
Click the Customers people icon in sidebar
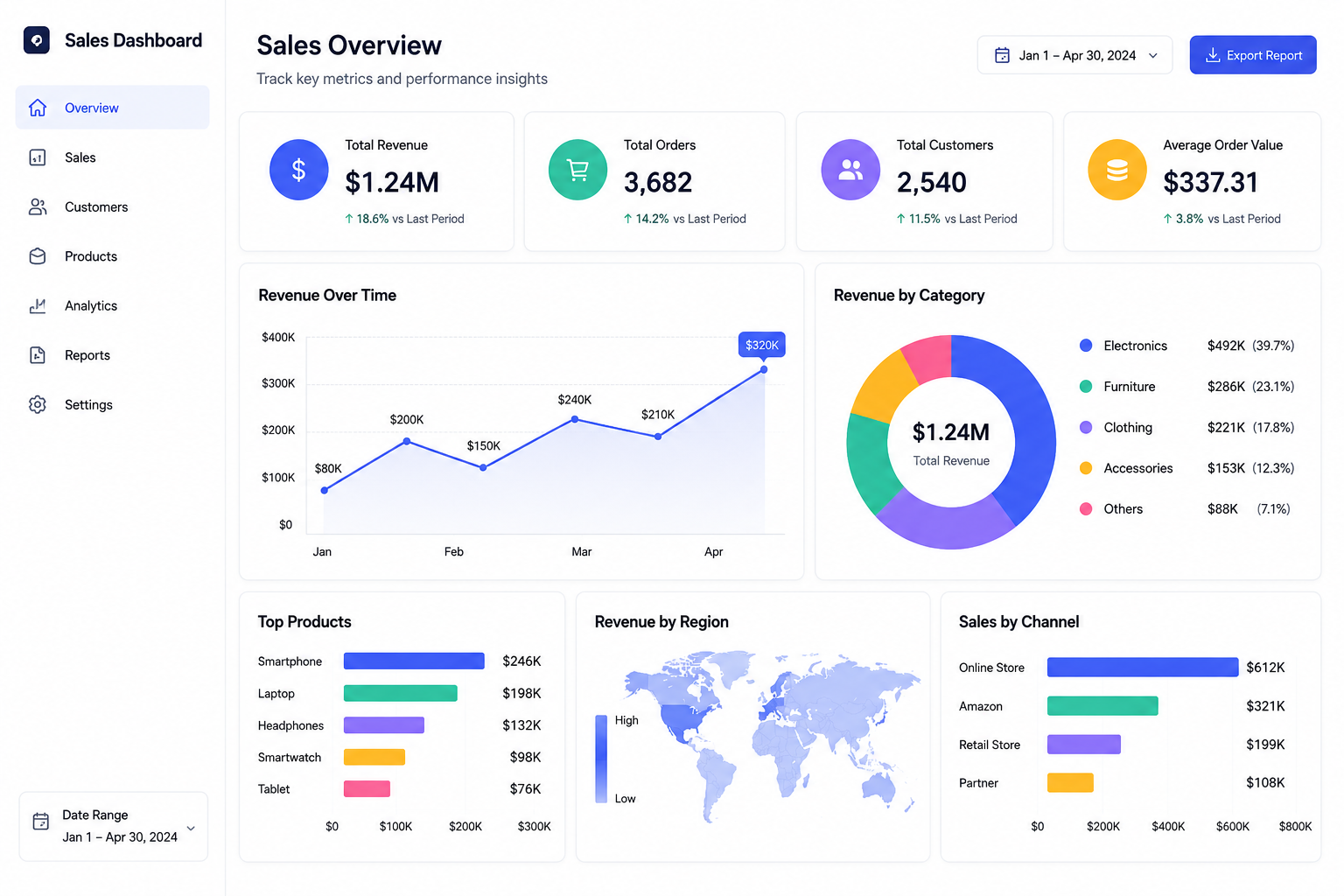[38, 206]
